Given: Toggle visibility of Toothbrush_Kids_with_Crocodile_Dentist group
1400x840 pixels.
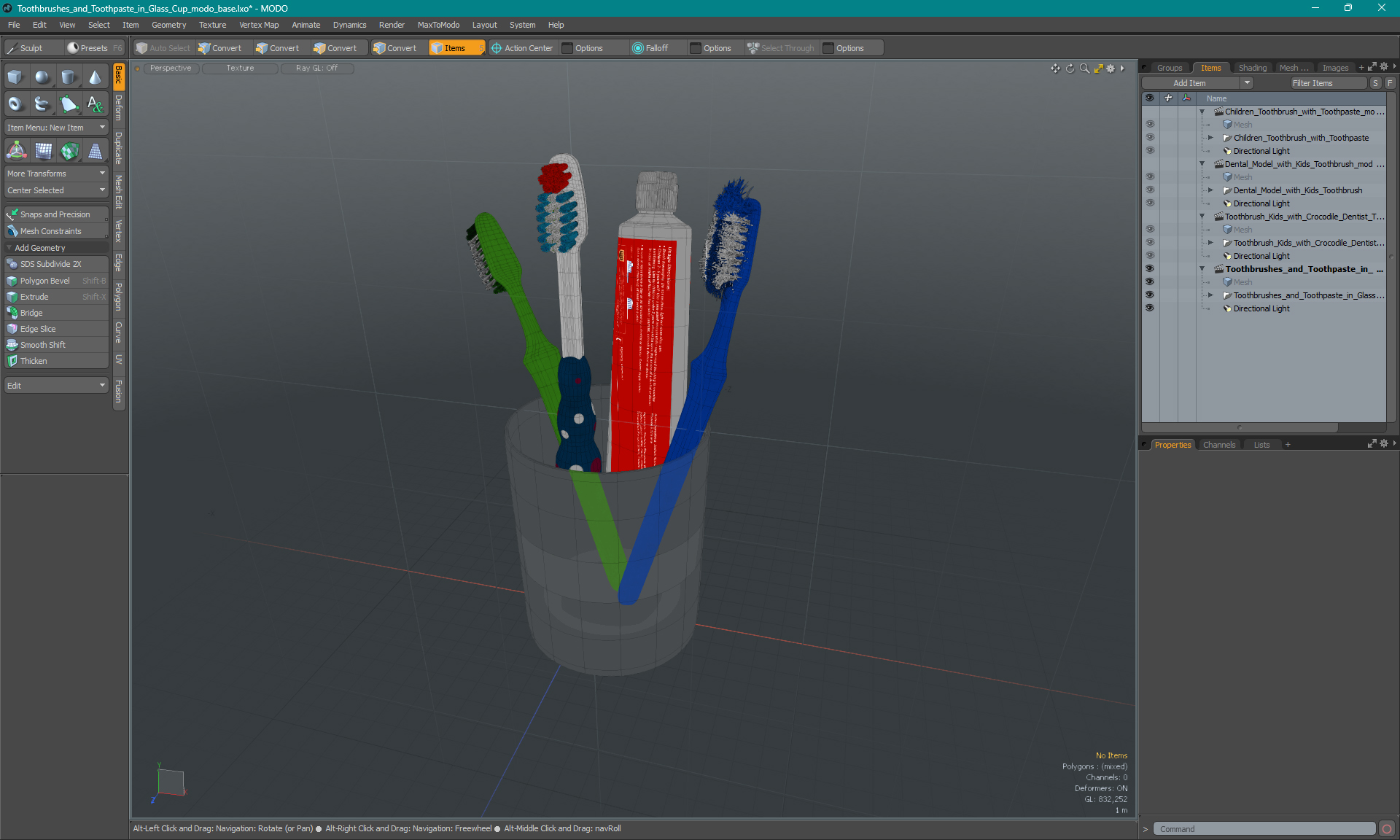Looking at the screenshot, I should click(1150, 243).
